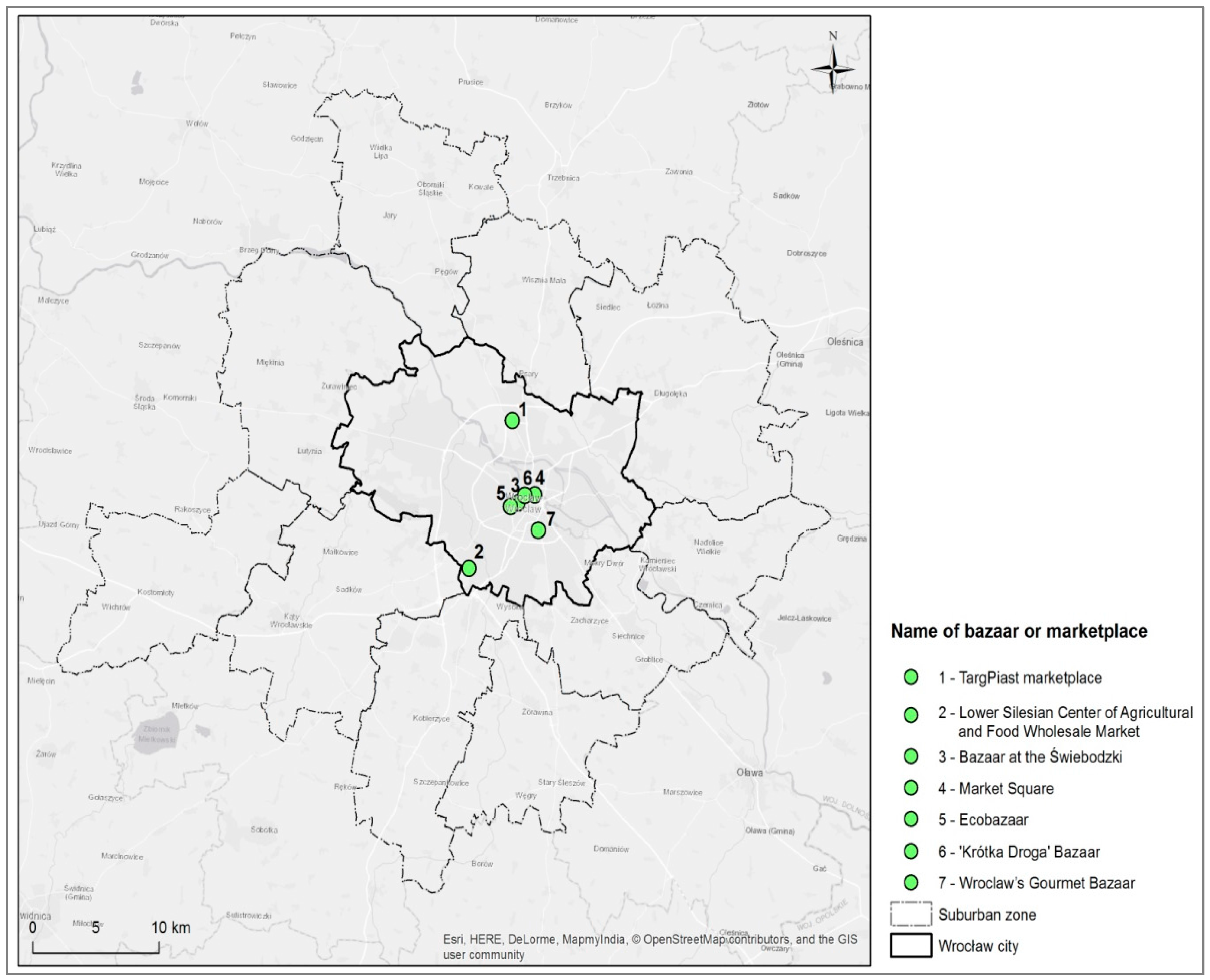
Task: Click the scale bar at 10 km
Action: [171, 927]
